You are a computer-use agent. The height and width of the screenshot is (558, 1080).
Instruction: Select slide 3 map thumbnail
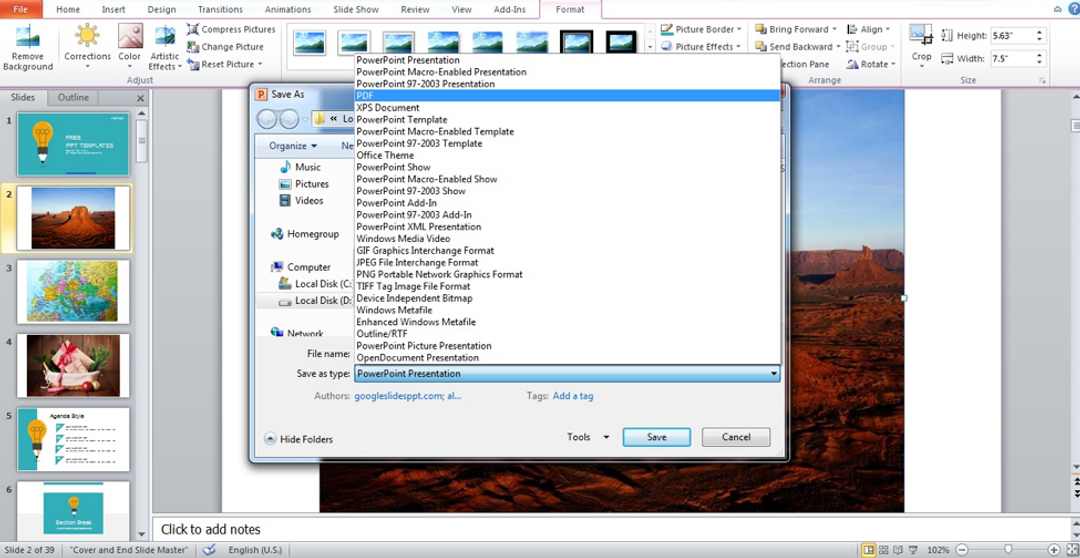point(73,291)
